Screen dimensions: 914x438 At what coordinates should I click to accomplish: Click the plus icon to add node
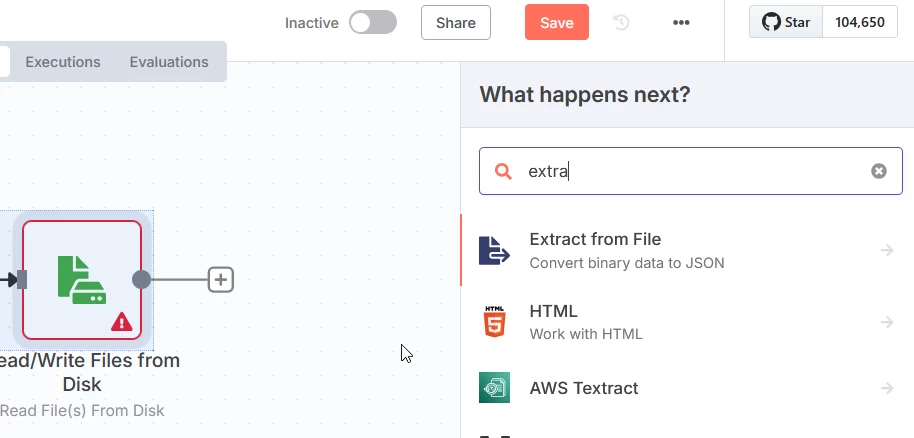click(x=221, y=280)
